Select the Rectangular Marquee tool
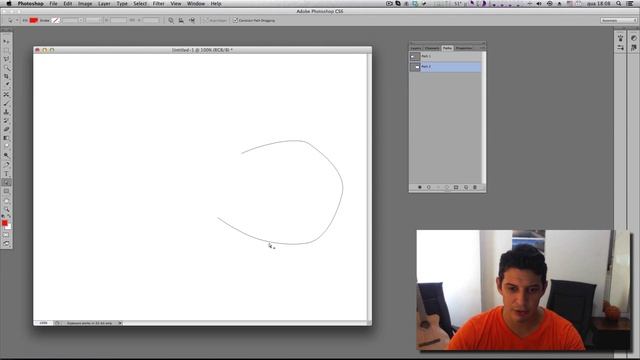 [6, 50]
